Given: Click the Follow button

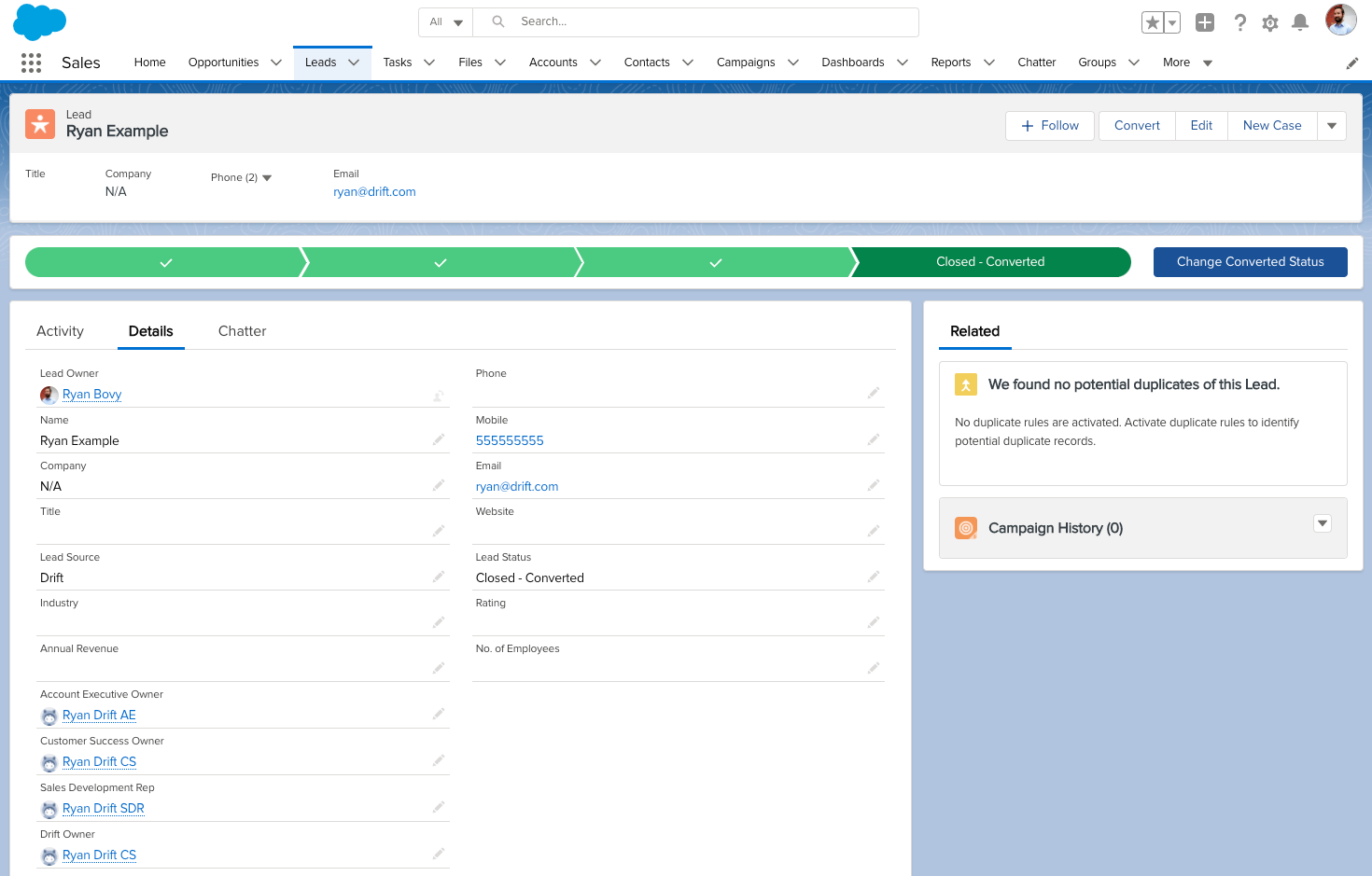Looking at the screenshot, I should (x=1050, y=126).
